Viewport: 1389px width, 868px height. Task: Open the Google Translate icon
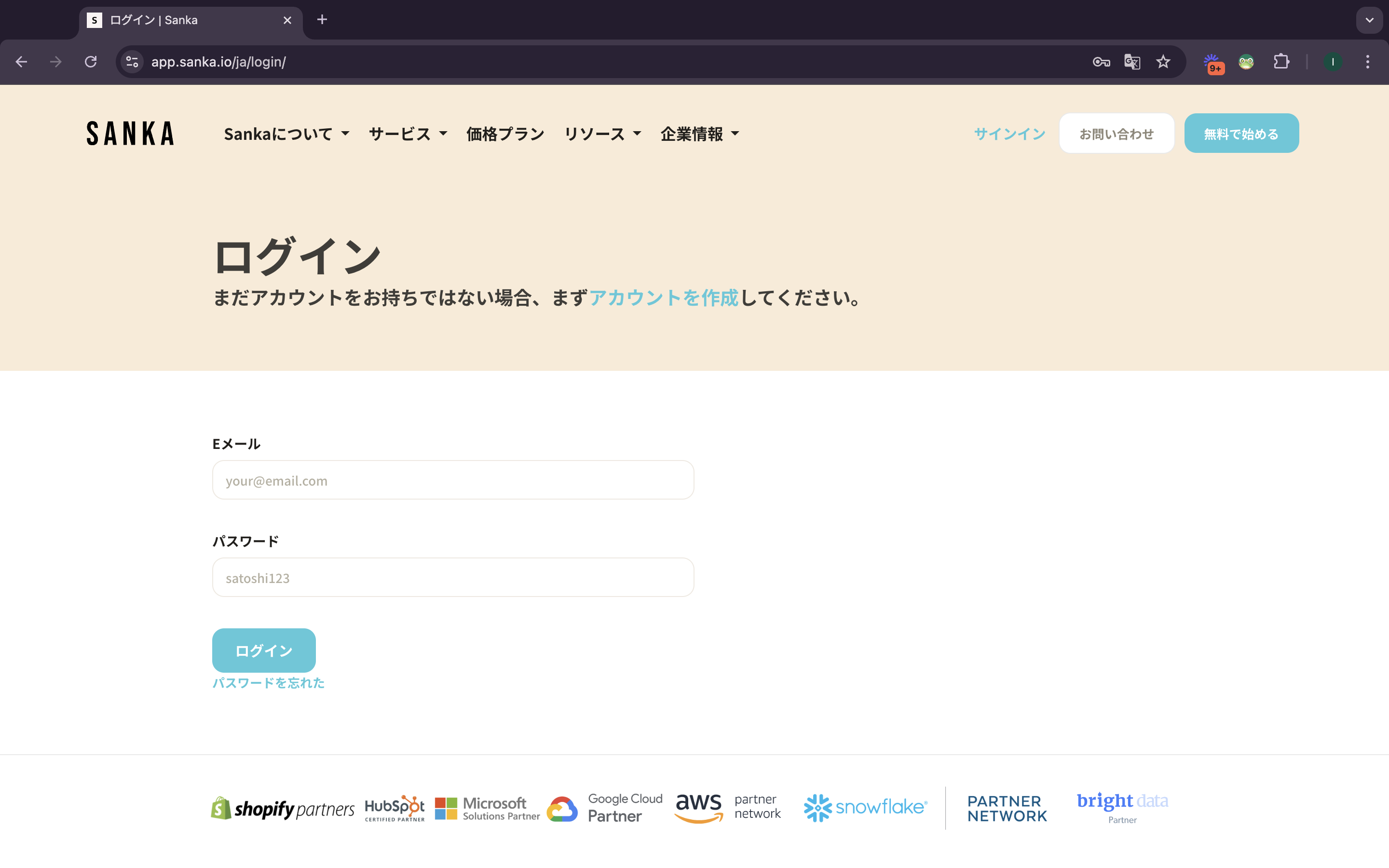click(x=1132, y=61)
